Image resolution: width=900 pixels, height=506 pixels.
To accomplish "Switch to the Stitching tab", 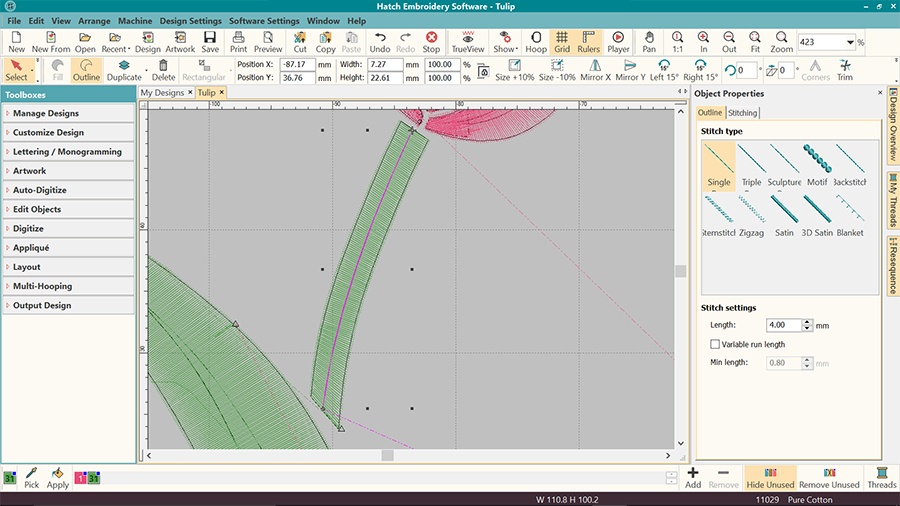I will click(x=742, y=113).
